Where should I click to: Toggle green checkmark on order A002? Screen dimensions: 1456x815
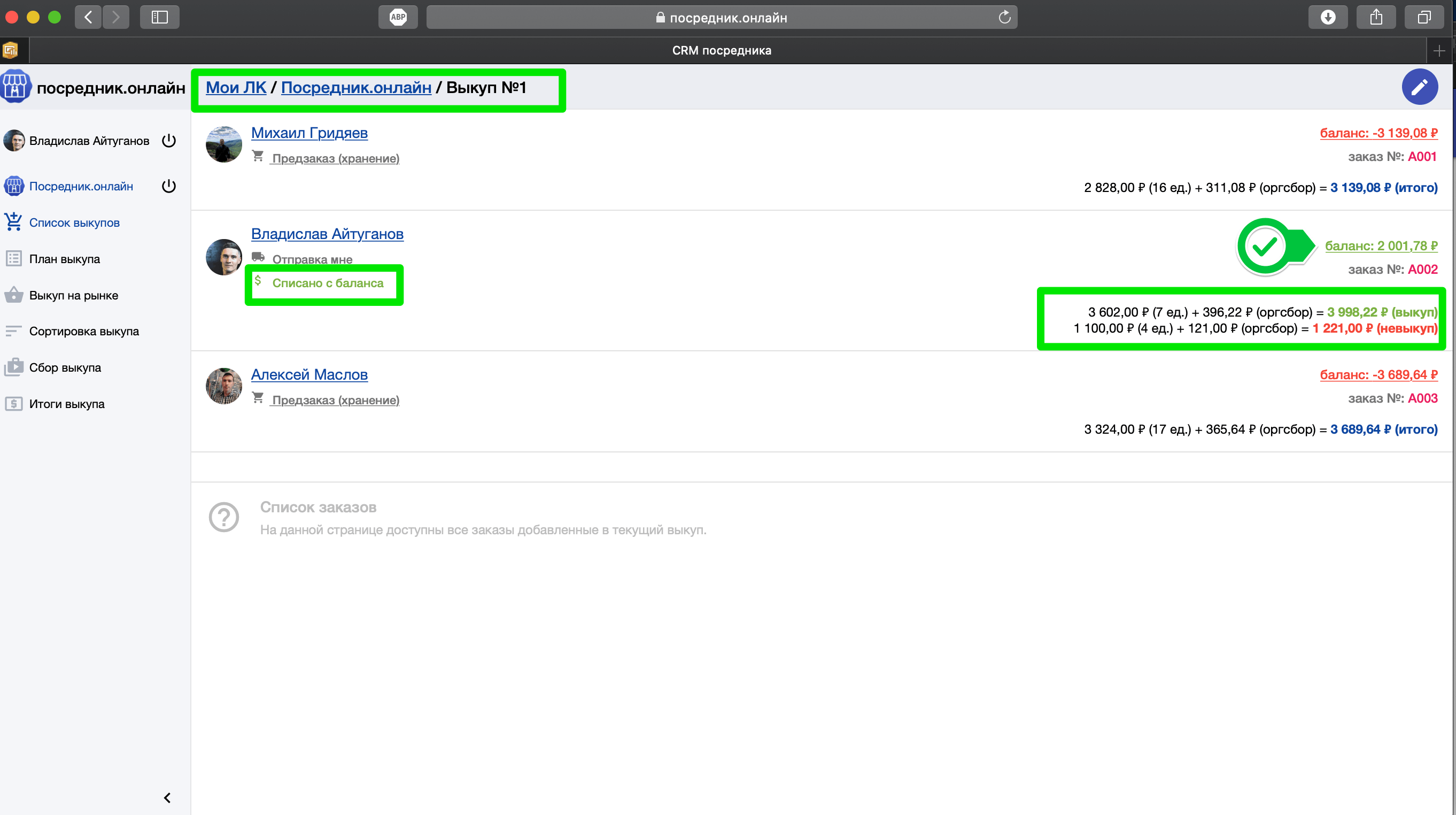coord(1265,247)
